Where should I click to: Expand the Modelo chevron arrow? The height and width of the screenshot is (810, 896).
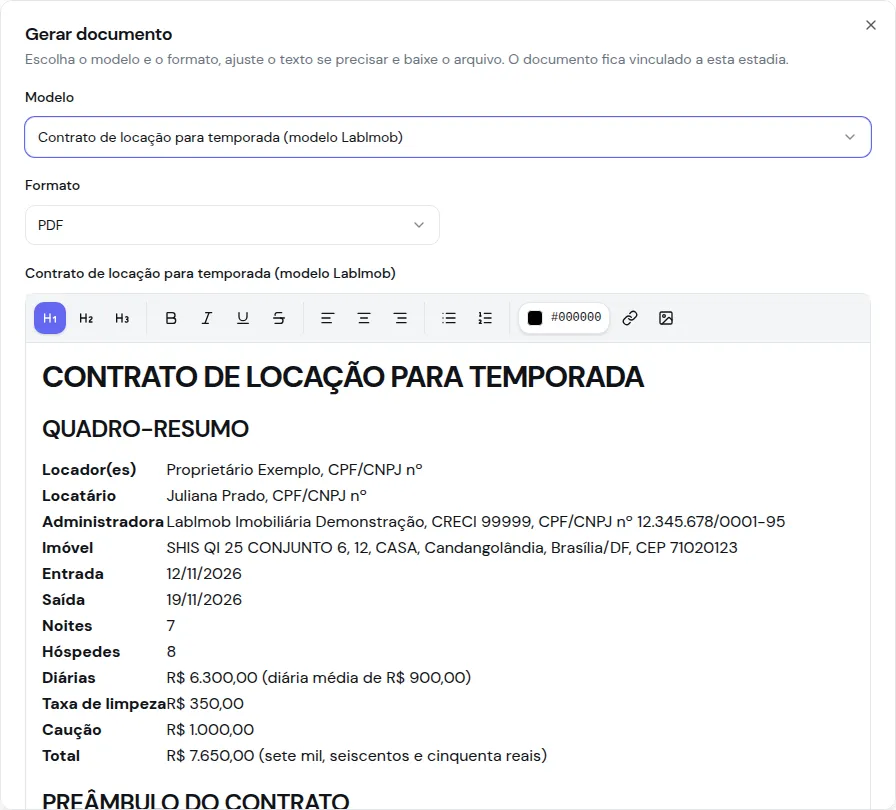850,137
